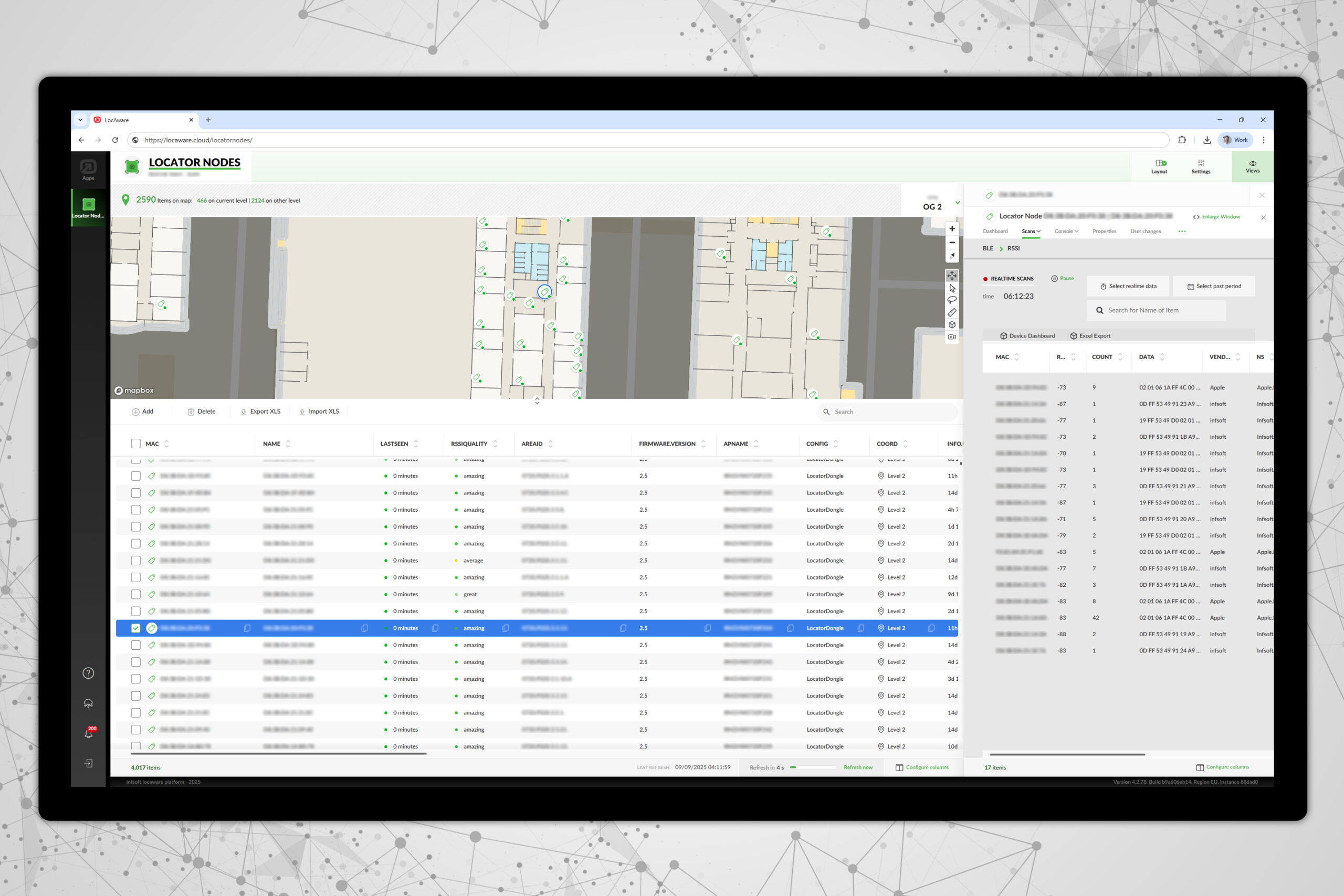Viewport: 1344px width, 896px height.
Task: Zoom in on the map
Action: (x=951, y=228)
